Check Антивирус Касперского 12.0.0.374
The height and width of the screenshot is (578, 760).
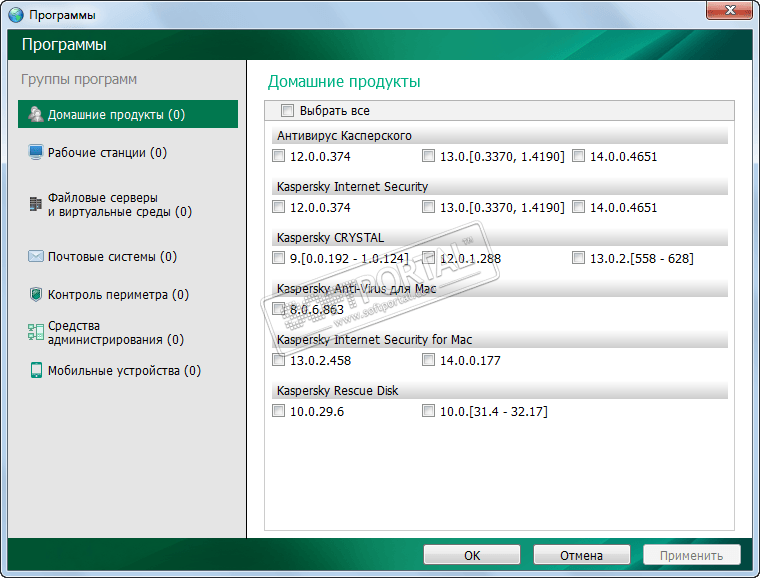pyautogui.click(x=279, y=156)
